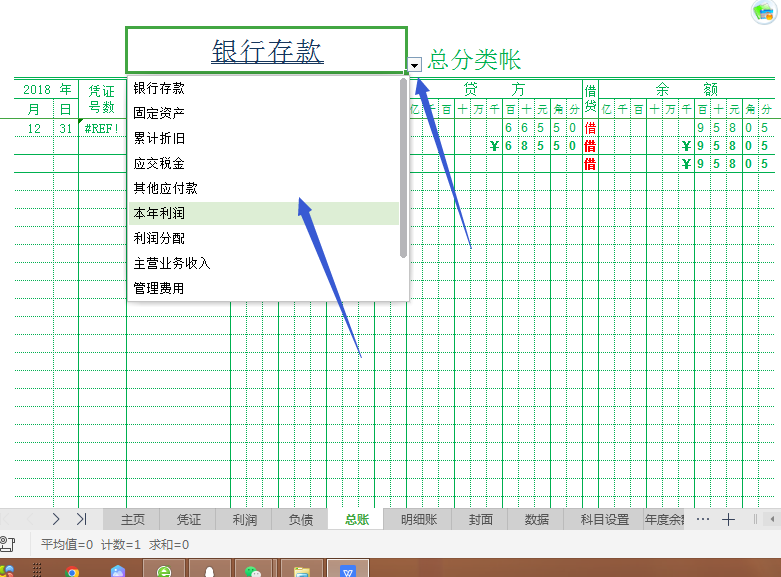The image size is (781, 577).
Task: Select the highlighted 本年利润 entry
Action: coord(263,213)
